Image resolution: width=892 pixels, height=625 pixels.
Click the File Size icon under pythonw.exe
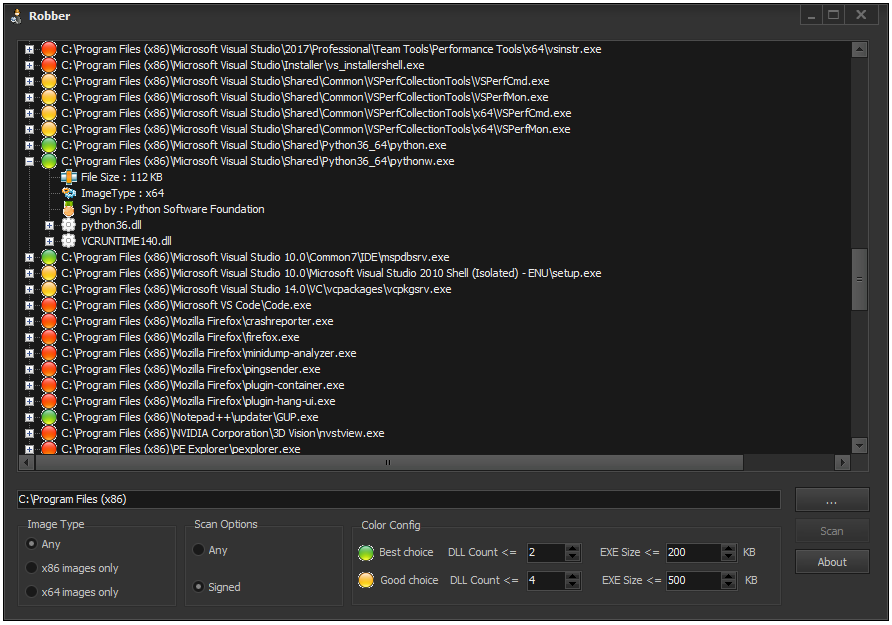pyautogui.click(x=69, y=177)
